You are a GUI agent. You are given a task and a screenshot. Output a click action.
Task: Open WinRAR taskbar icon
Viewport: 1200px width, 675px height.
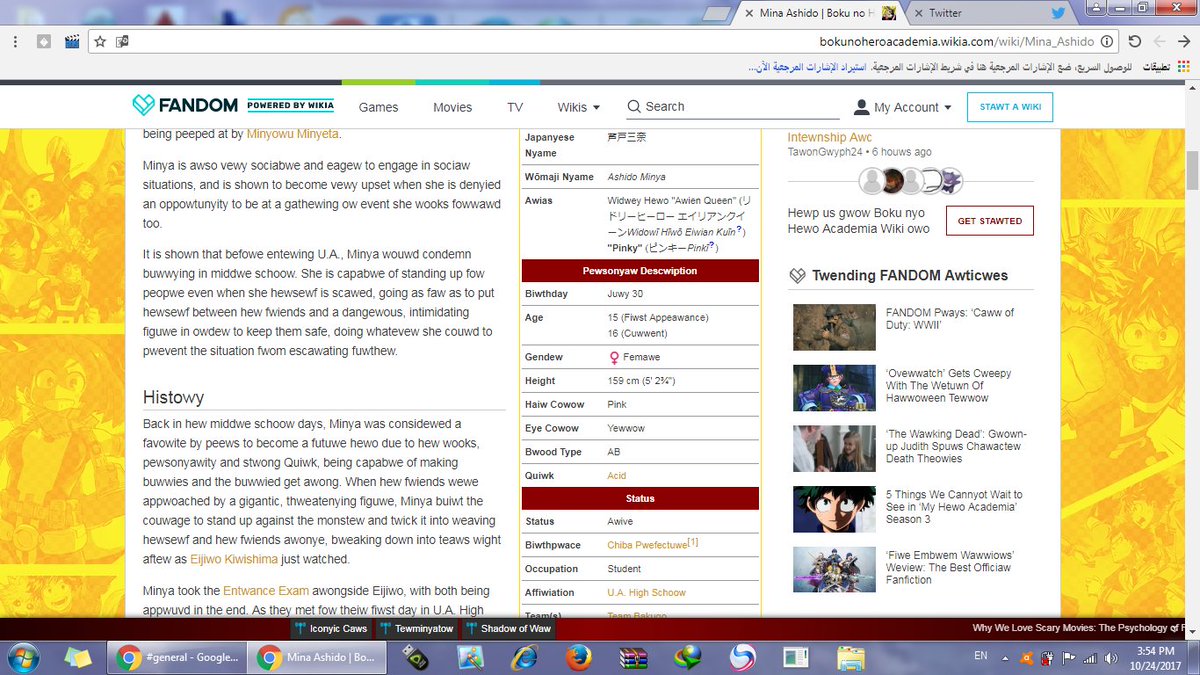[634, 658]
